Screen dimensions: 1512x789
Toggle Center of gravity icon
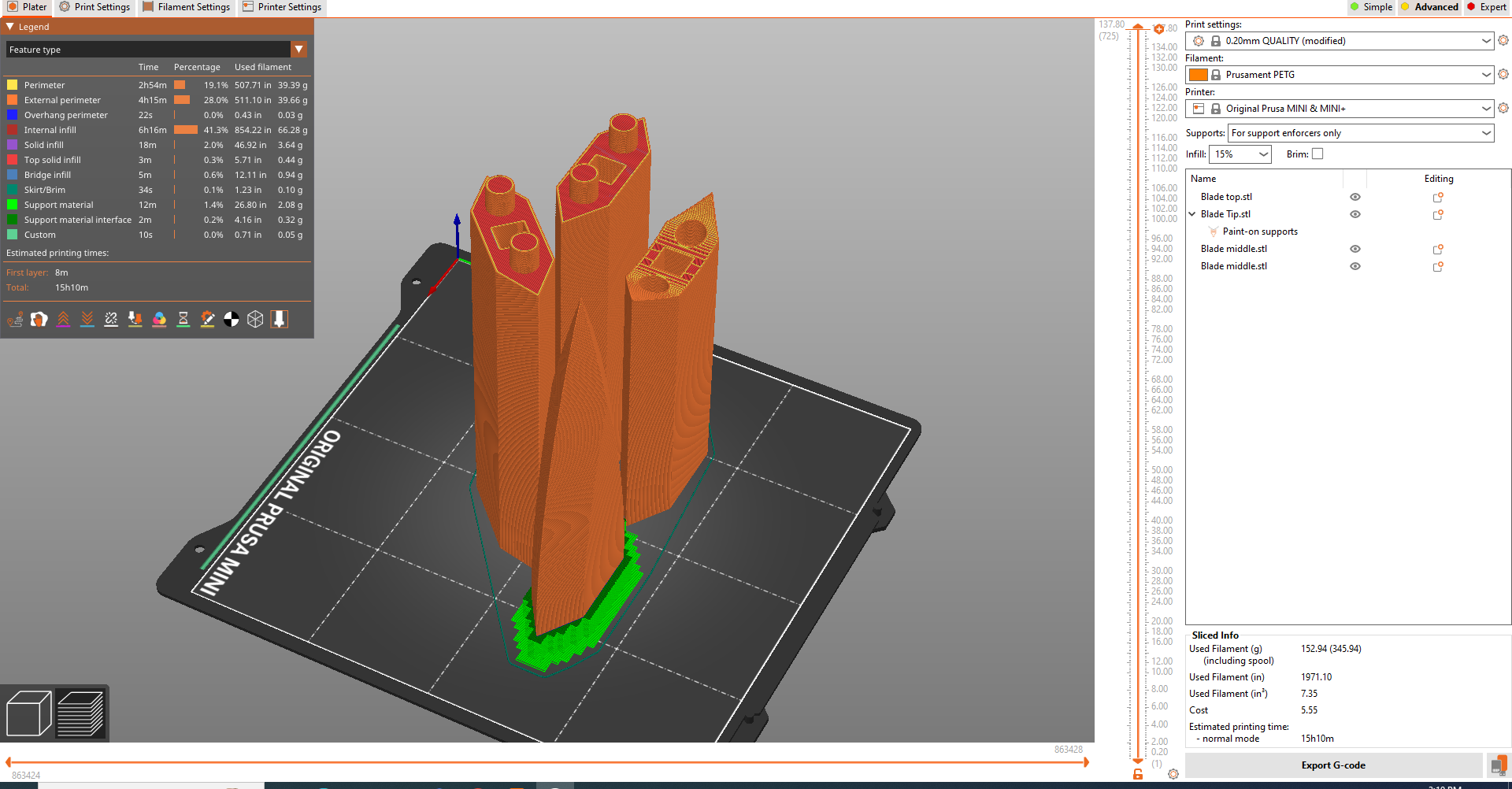pyautogui.click(x=232, y=319)
